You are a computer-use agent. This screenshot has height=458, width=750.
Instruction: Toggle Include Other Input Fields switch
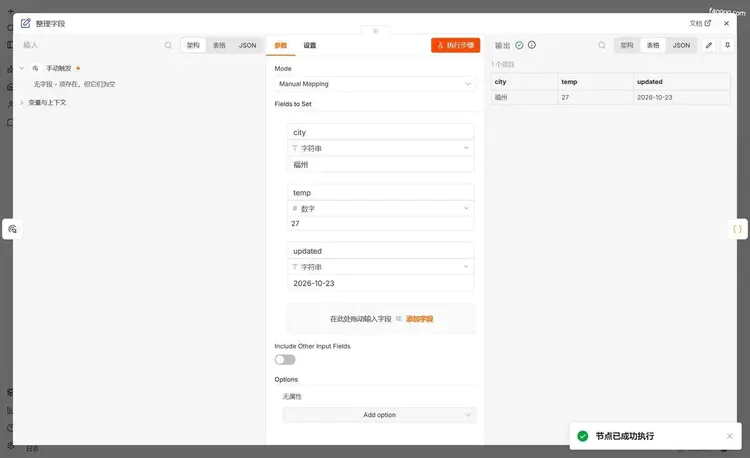285,360
